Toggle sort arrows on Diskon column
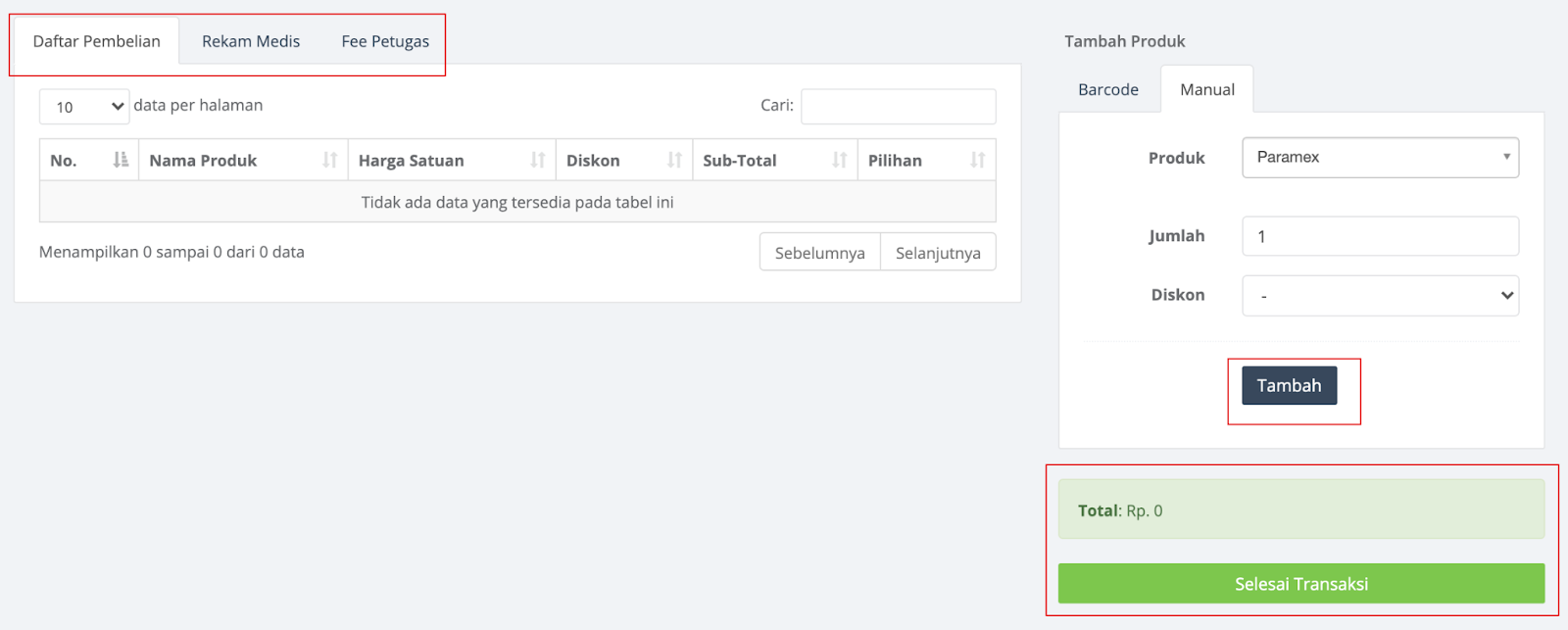 point(674,160)
